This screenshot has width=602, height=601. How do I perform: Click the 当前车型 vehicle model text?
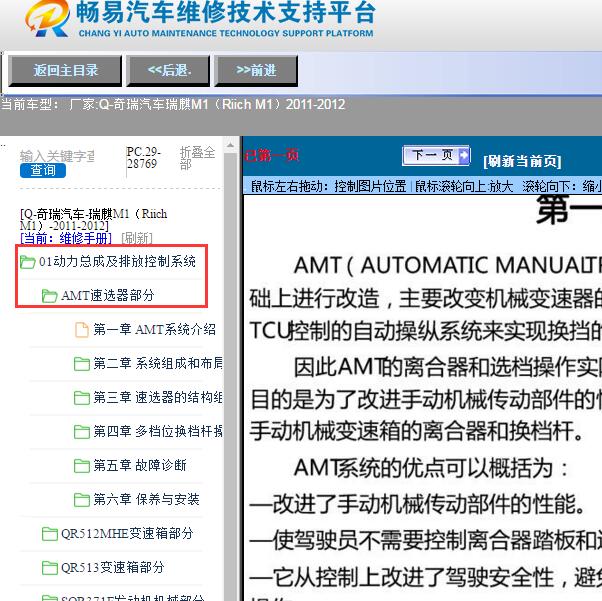tap(173, 104)
